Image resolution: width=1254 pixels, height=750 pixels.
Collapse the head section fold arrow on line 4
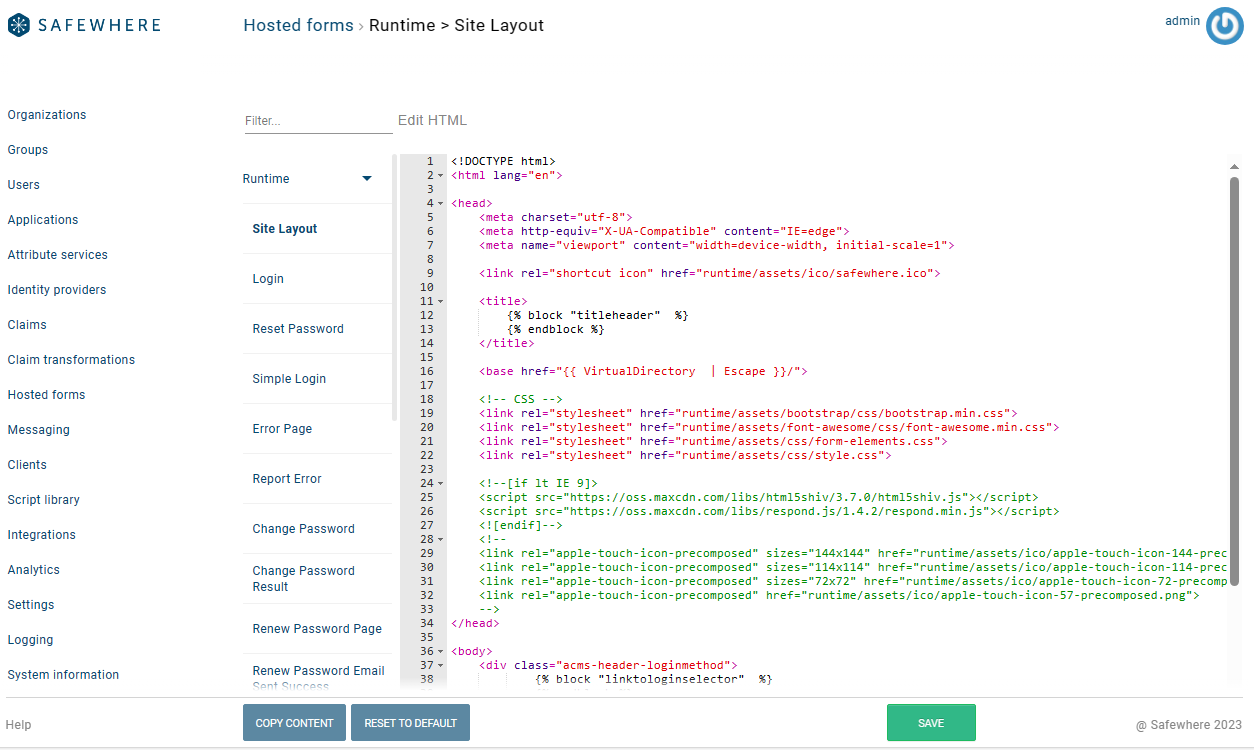pyautogui.click(x=441, y=203)
